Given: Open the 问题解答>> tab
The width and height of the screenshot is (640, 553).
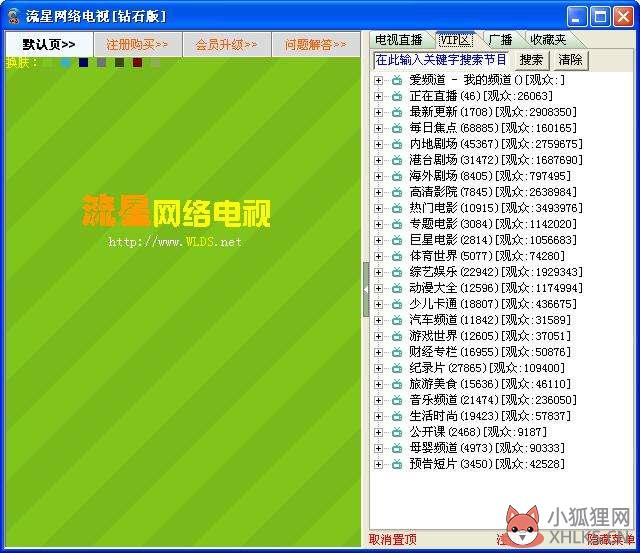Looking at the screenshot, I should (316, 44).
